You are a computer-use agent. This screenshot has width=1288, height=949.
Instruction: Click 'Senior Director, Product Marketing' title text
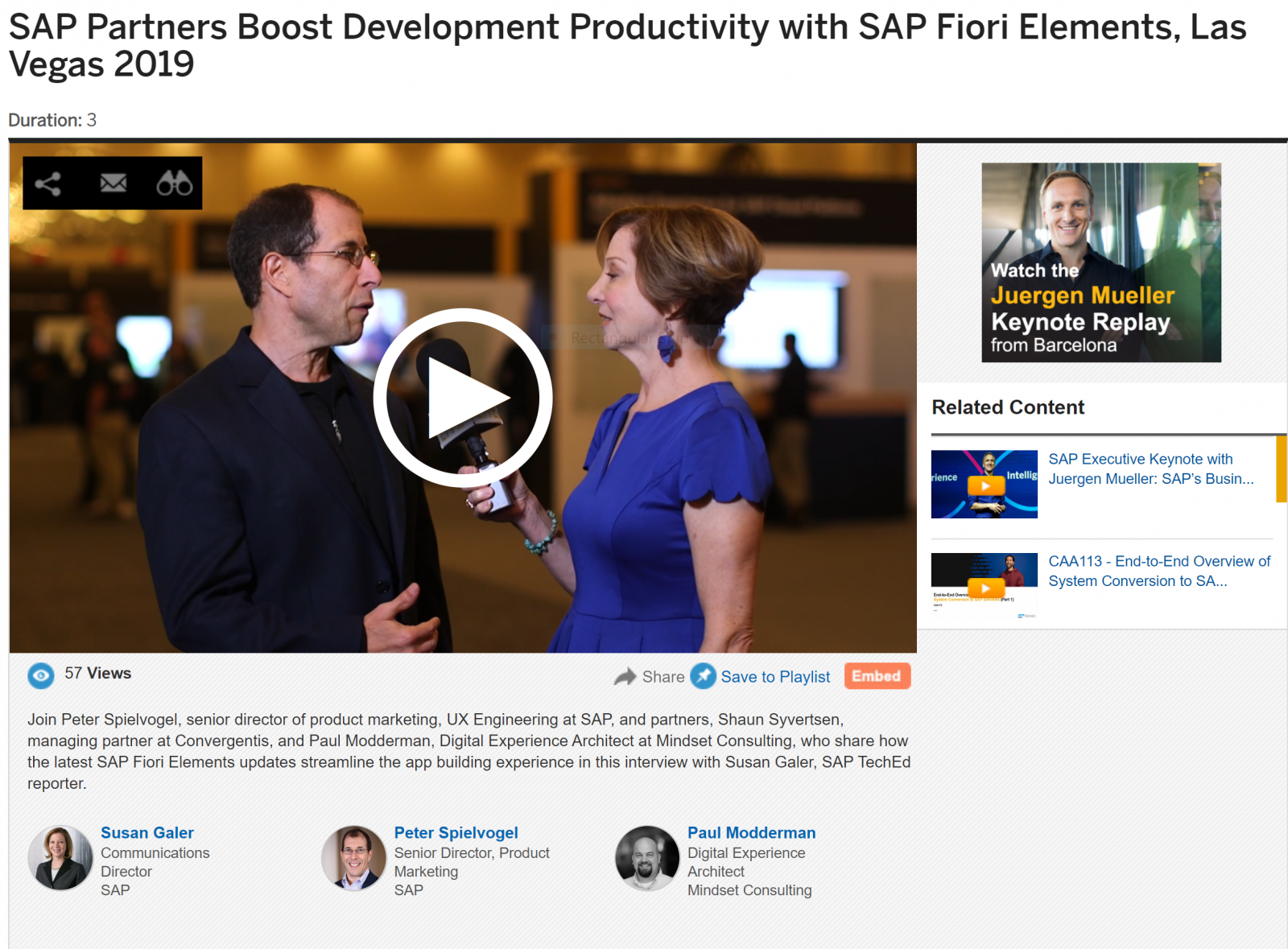(472, 862)
